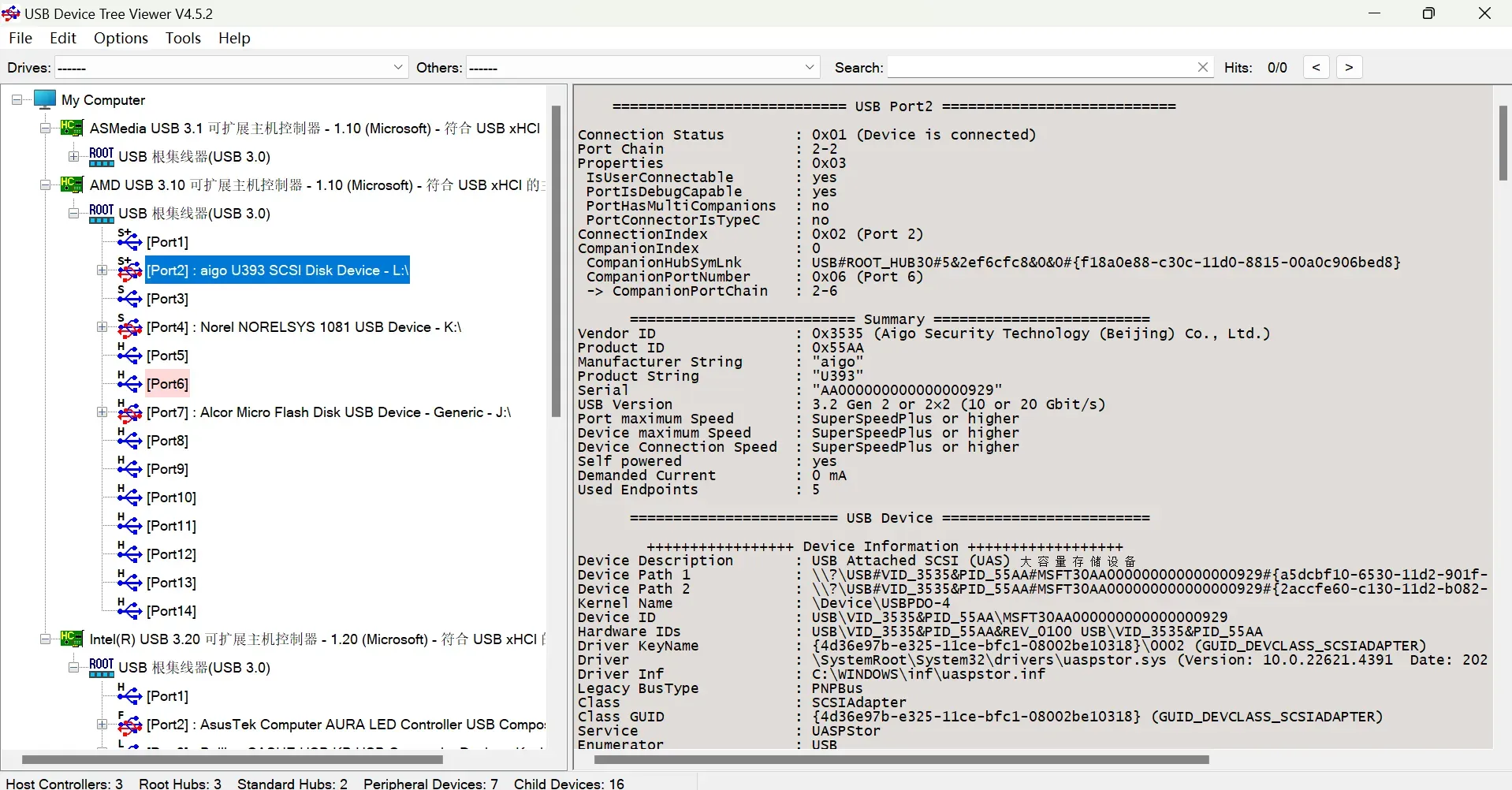This screenshot has width=1512, height=790.
Task: Click the AsusTek AURA LED Controller device icon
Action: tap(129, 724)
